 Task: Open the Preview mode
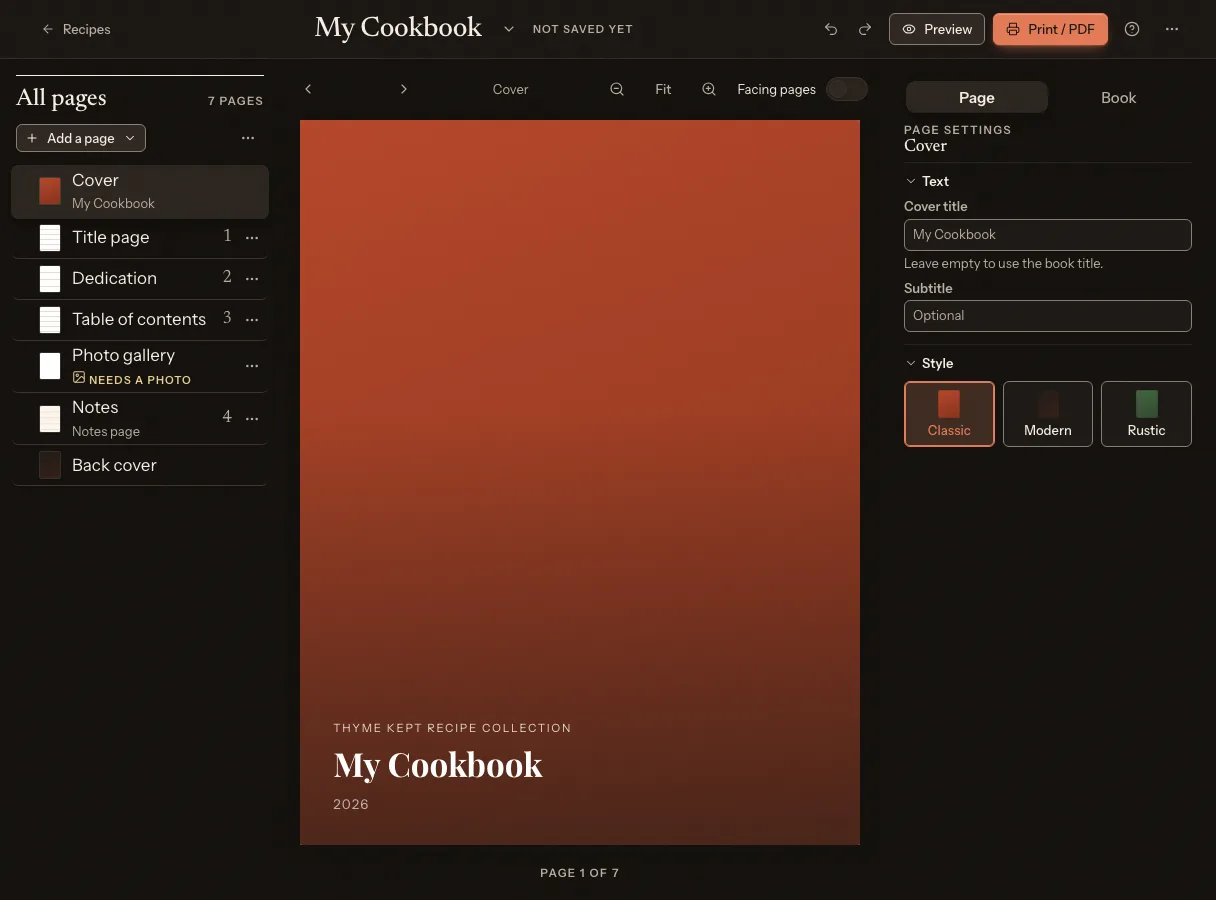coord(937,29)
